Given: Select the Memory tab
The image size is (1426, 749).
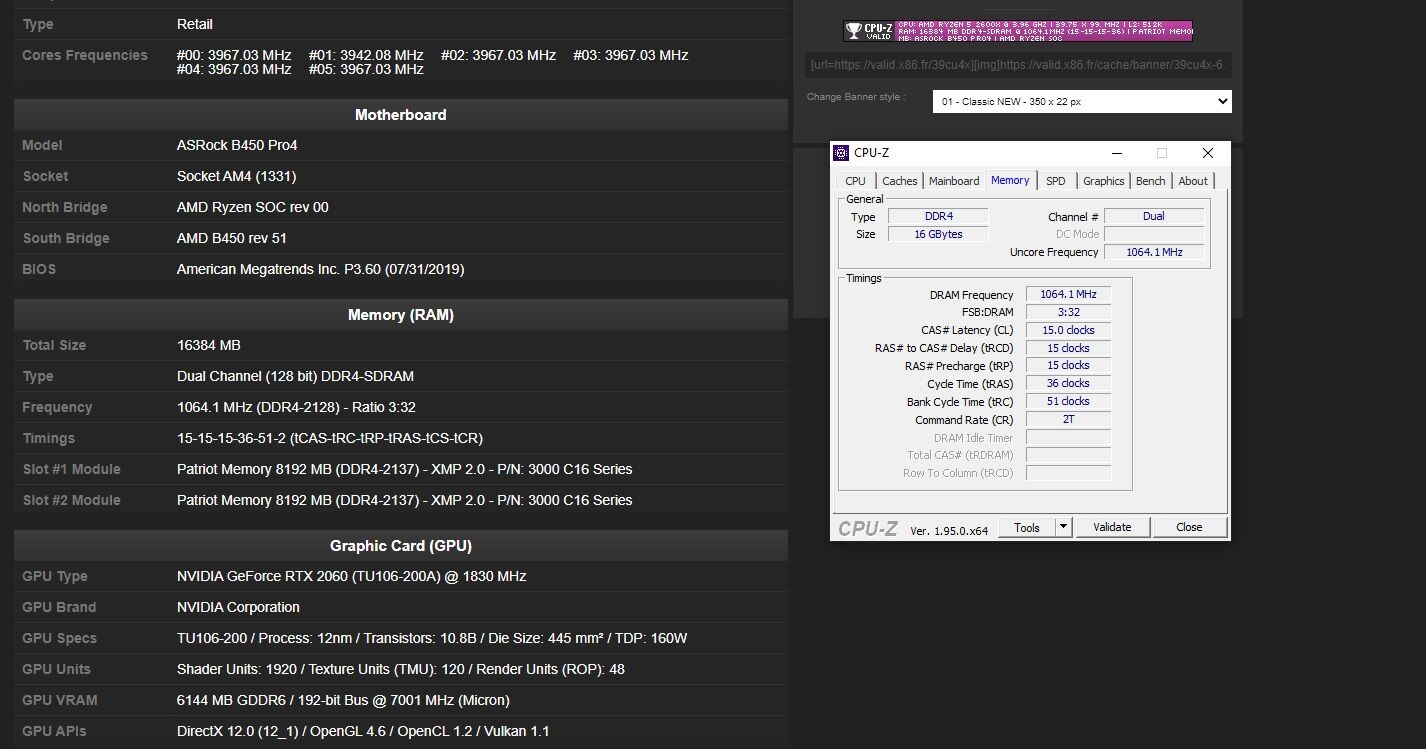Looking at the screenshot, I should tap(1010, 180).
